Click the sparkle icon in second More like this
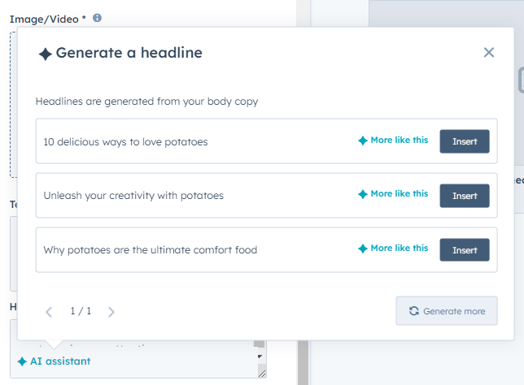Viewport: 524px width, 385px height. (x=363, y=194)
